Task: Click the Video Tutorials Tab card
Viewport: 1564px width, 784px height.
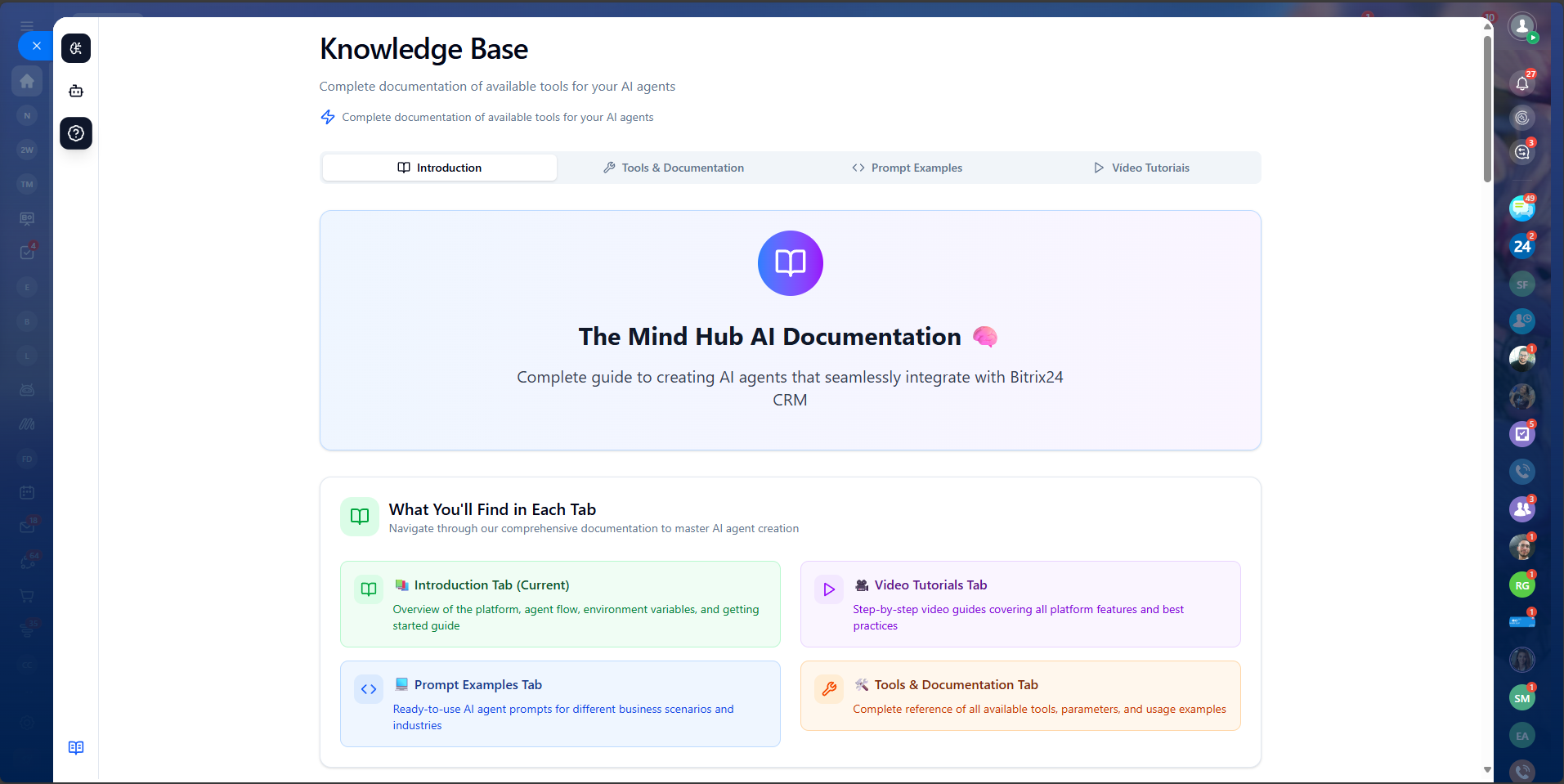Action: [1020, 604]
